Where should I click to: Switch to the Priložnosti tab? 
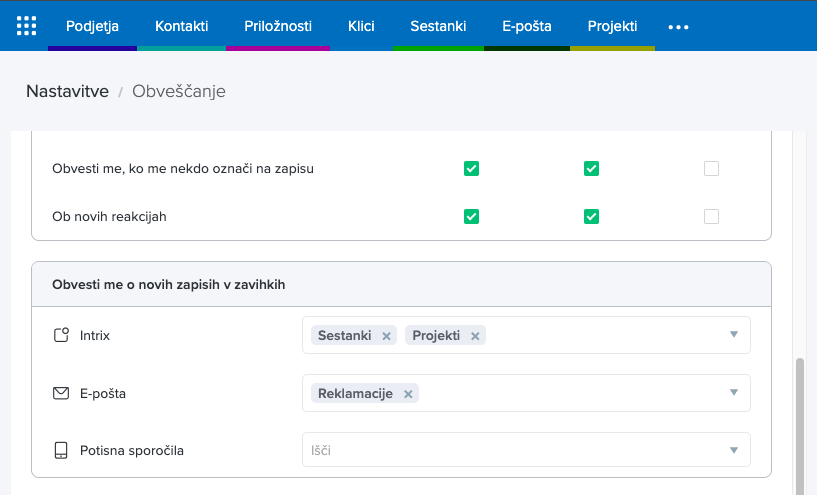[x=278, y=26]
